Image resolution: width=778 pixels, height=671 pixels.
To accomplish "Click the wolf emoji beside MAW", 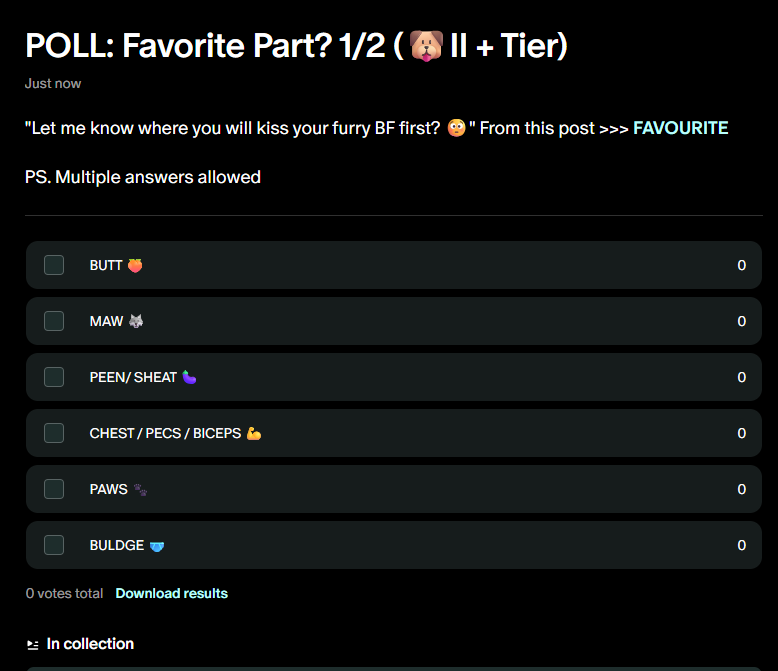I will tap(136, 321).
